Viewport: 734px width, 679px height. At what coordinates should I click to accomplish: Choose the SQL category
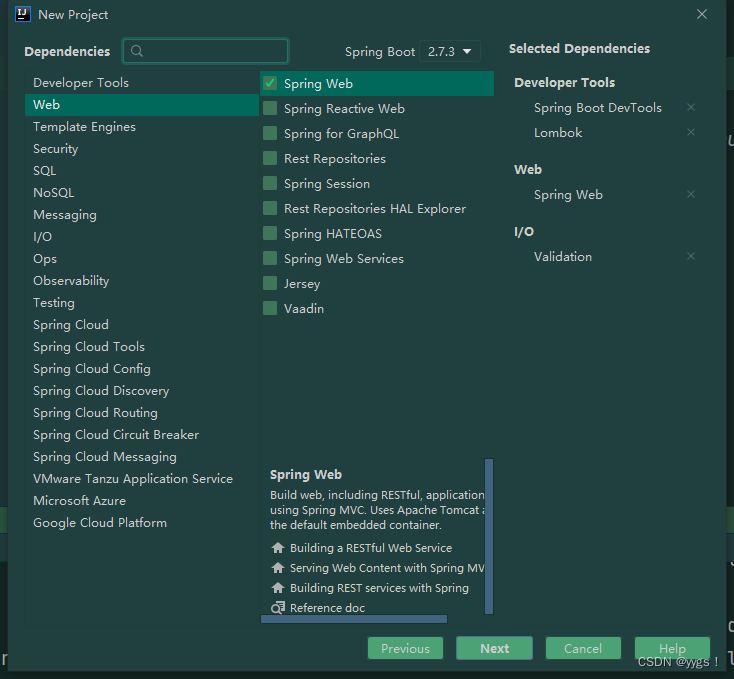(142, 171)
